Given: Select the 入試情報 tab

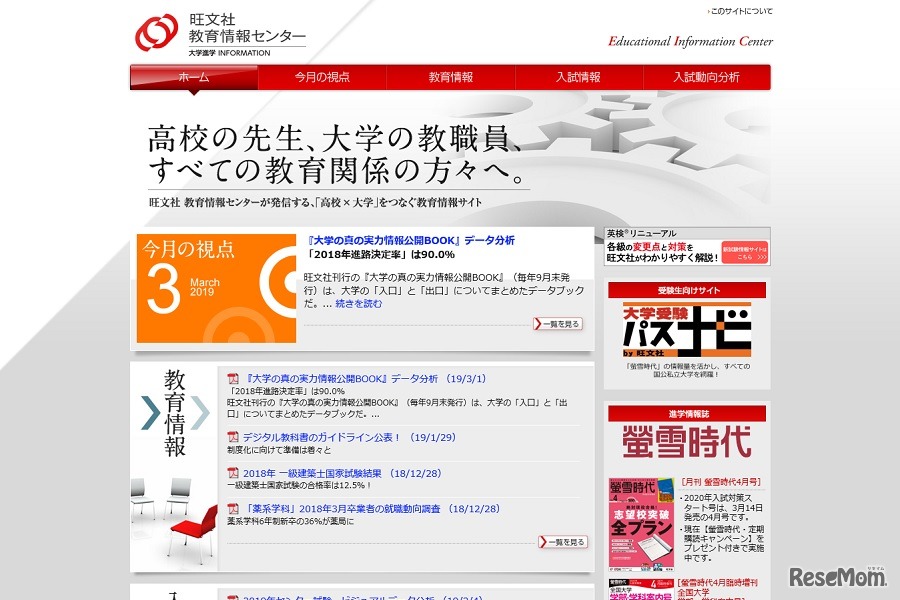Looking at the screenshot, I should (x=577, y=76).
